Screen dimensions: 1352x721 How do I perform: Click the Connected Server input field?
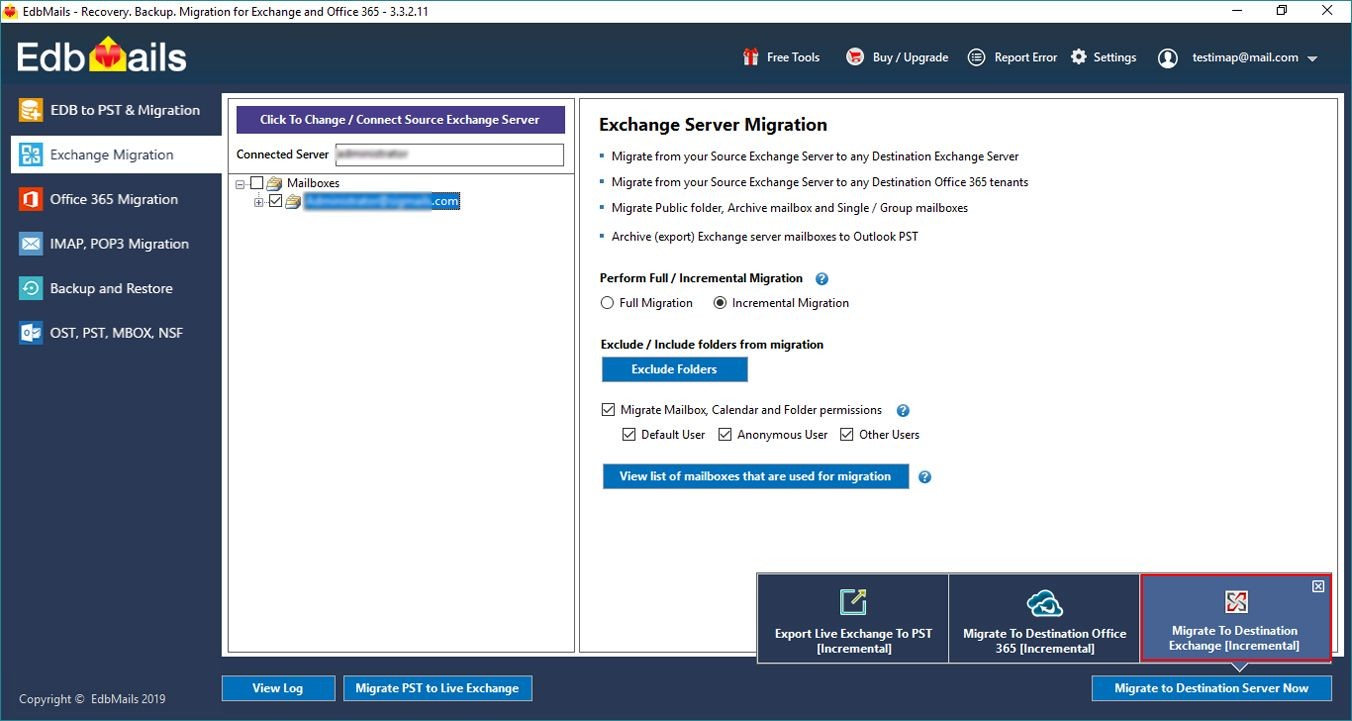click(x=449, y=155)
